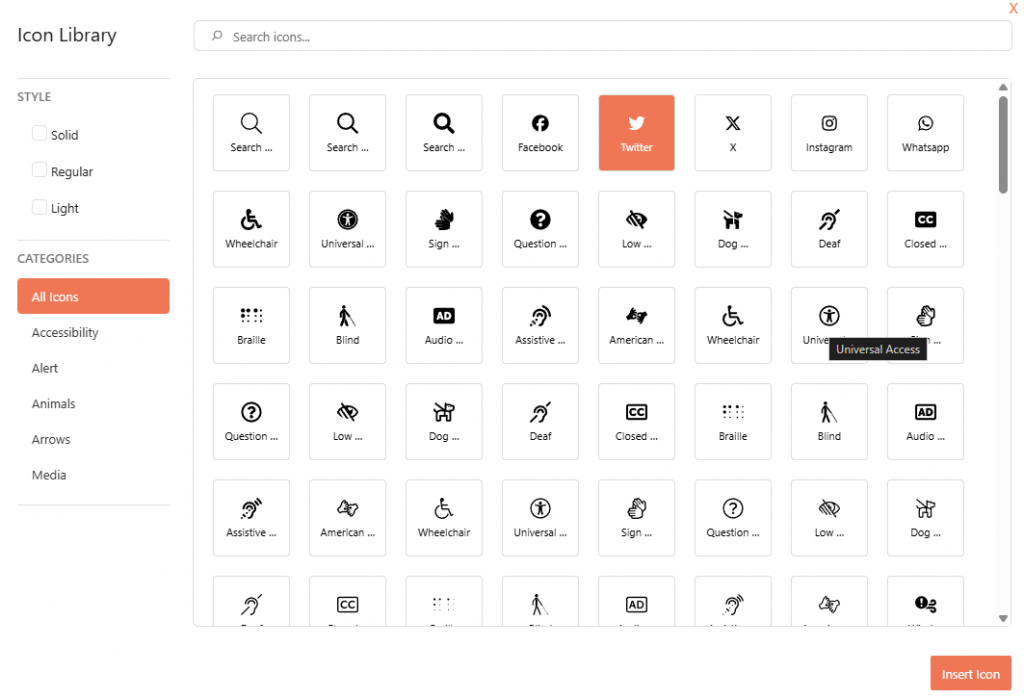The height and width of the screenshot is (698, 1024).
Task: Select the Whatsapp icon tile
Action: 925,133
